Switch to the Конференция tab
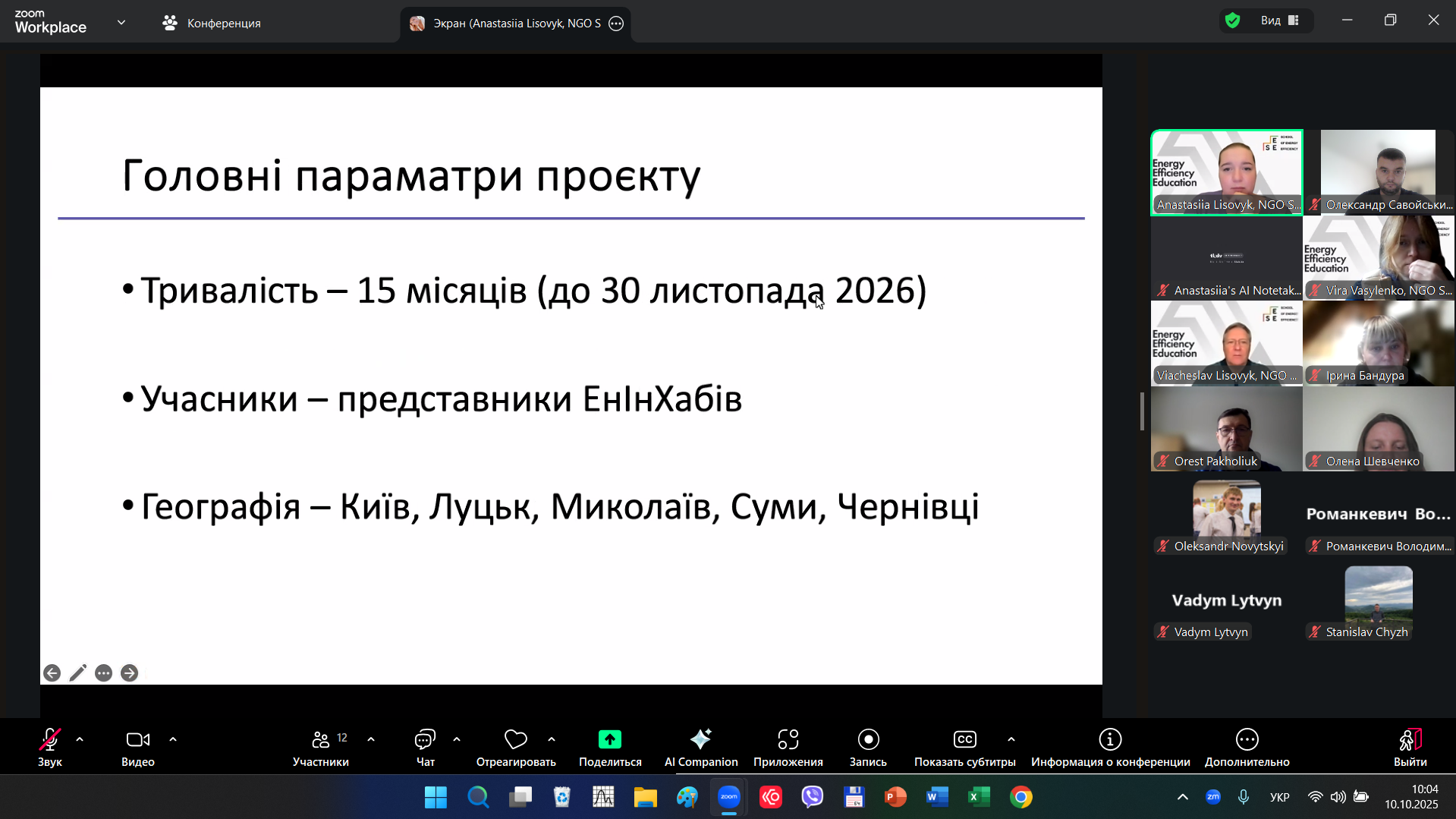 tap(212, 24)
